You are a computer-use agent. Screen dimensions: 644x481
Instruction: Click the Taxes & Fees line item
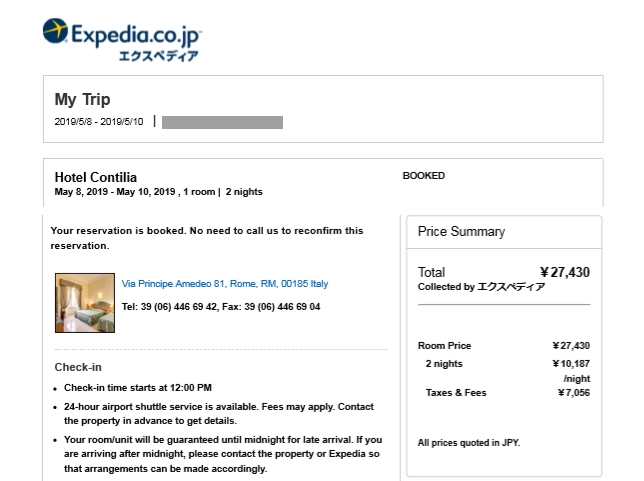pyautogui.click(x=508, y=393)
